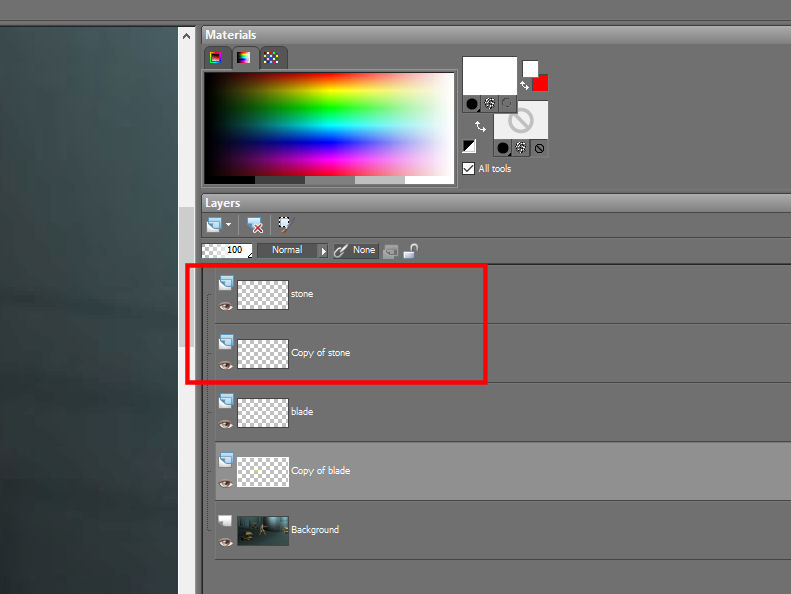The image size is (791, 594).
Task: Toggle the background texture button
Action: [x=521, y=148]
